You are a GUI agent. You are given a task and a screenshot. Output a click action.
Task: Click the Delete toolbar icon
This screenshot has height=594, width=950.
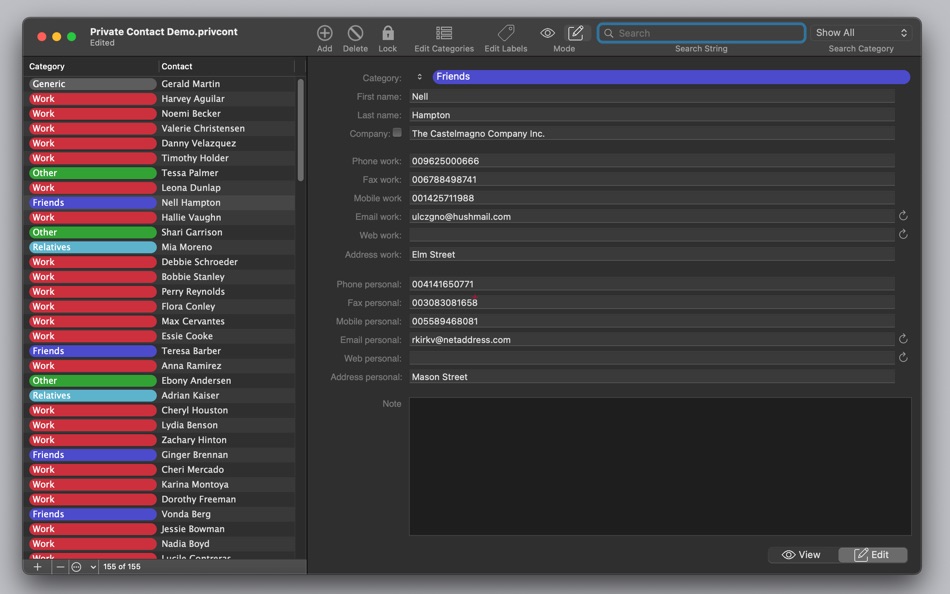356,33
